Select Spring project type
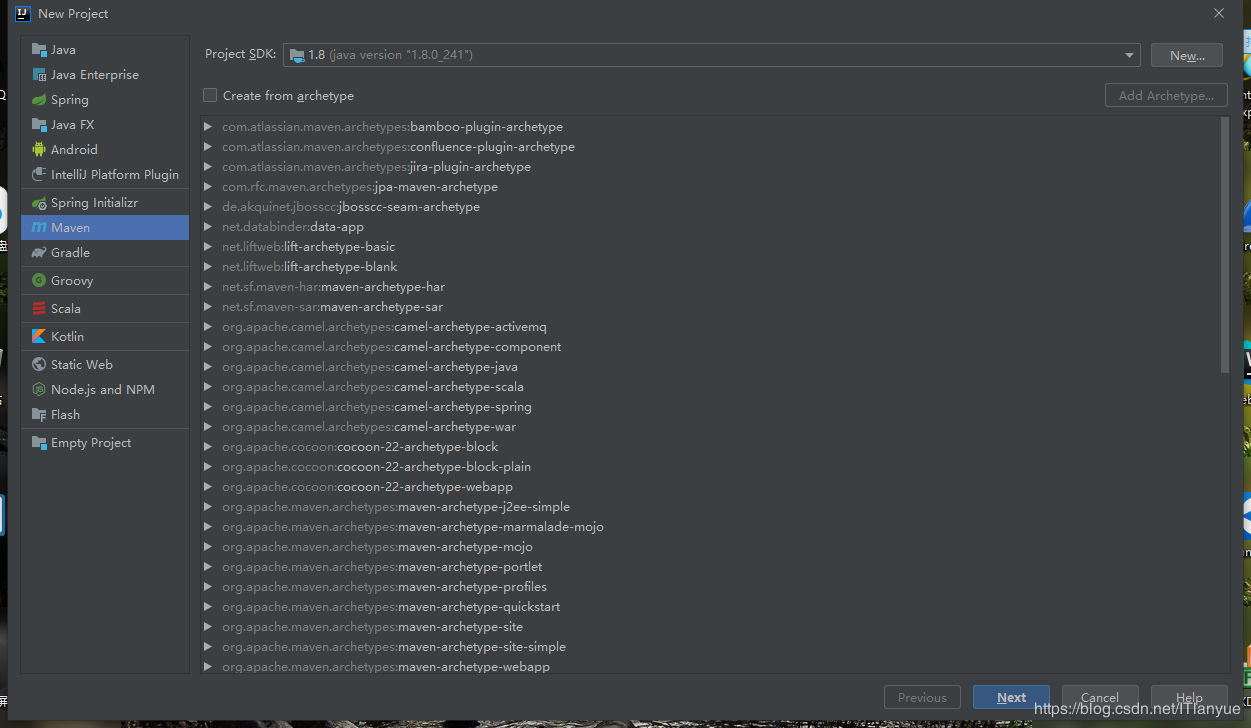This screenshot has width=1251, height=728. point(105,100)
